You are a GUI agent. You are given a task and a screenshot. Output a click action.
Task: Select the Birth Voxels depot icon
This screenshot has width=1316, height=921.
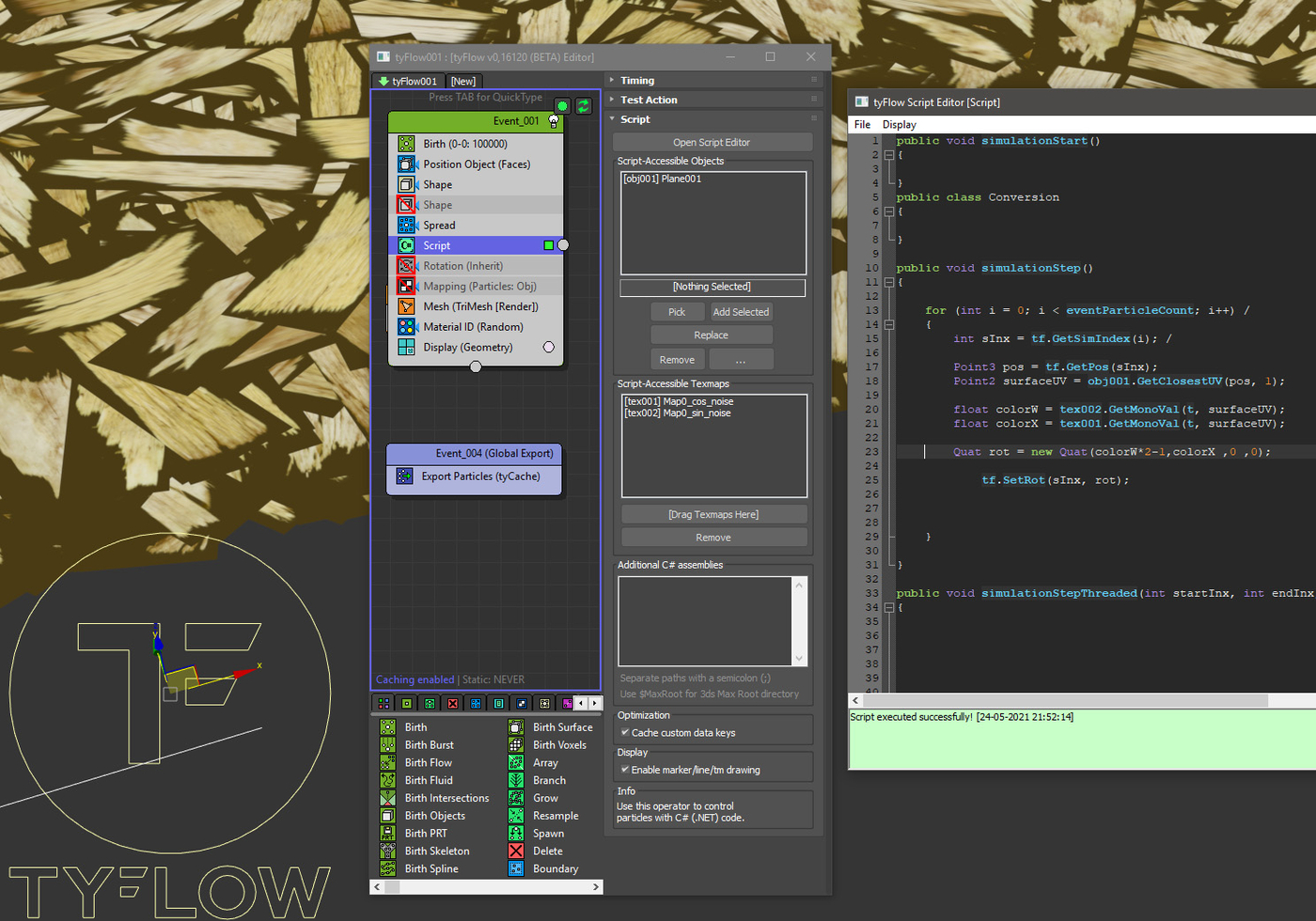point(516,745)
